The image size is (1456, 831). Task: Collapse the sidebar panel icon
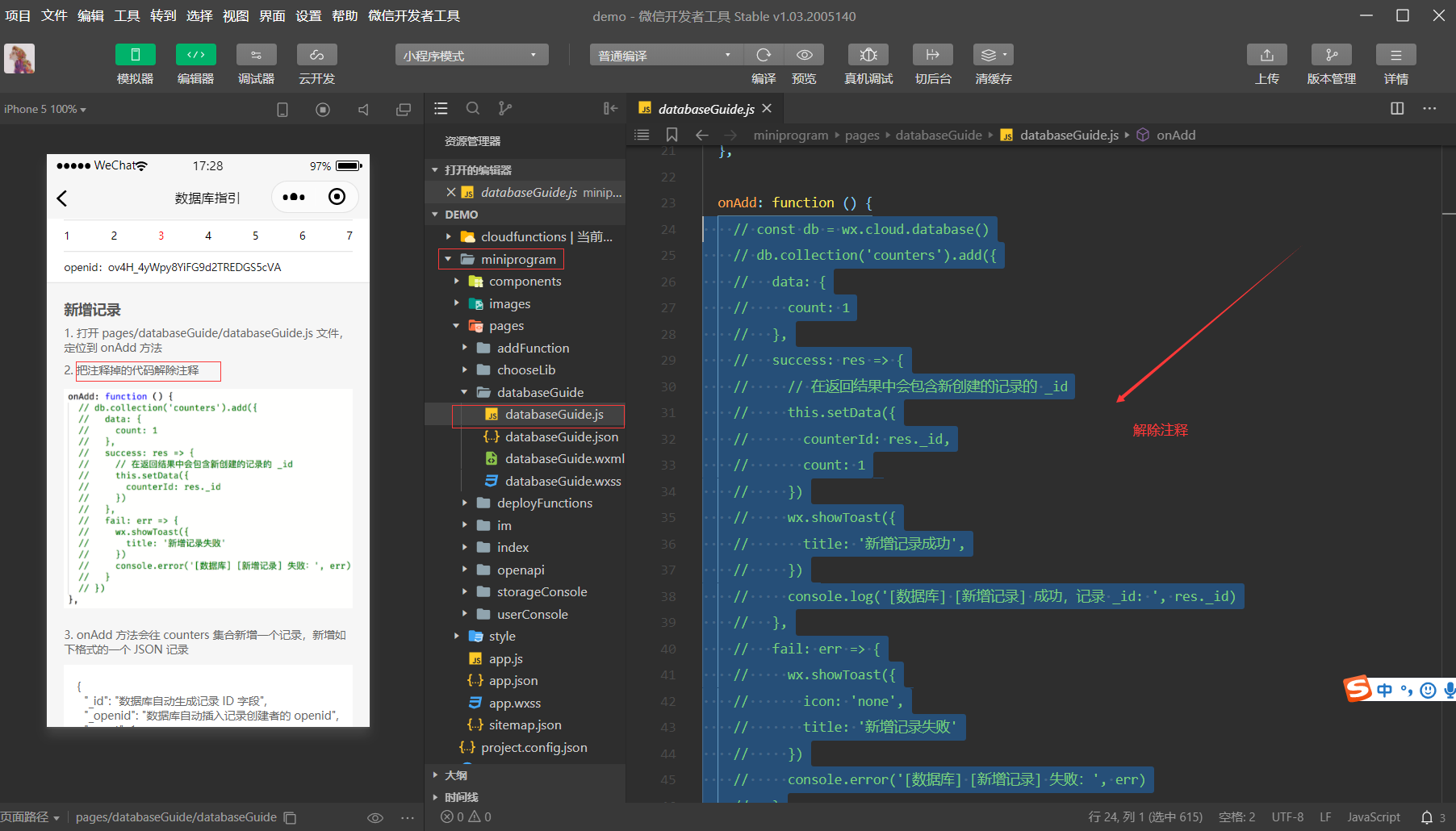(x=610, y=108)
